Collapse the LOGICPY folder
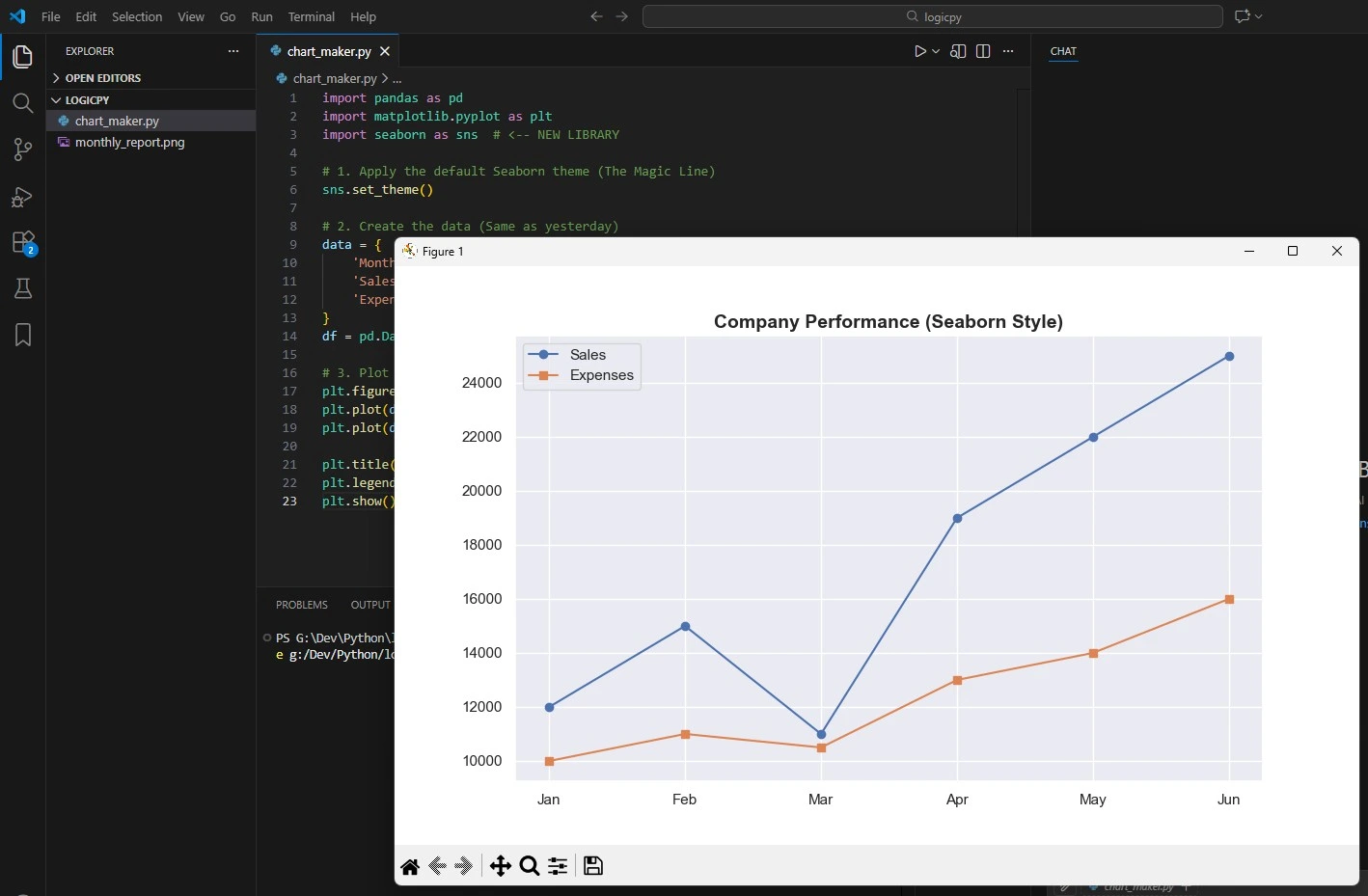 (x=58, y=99)
